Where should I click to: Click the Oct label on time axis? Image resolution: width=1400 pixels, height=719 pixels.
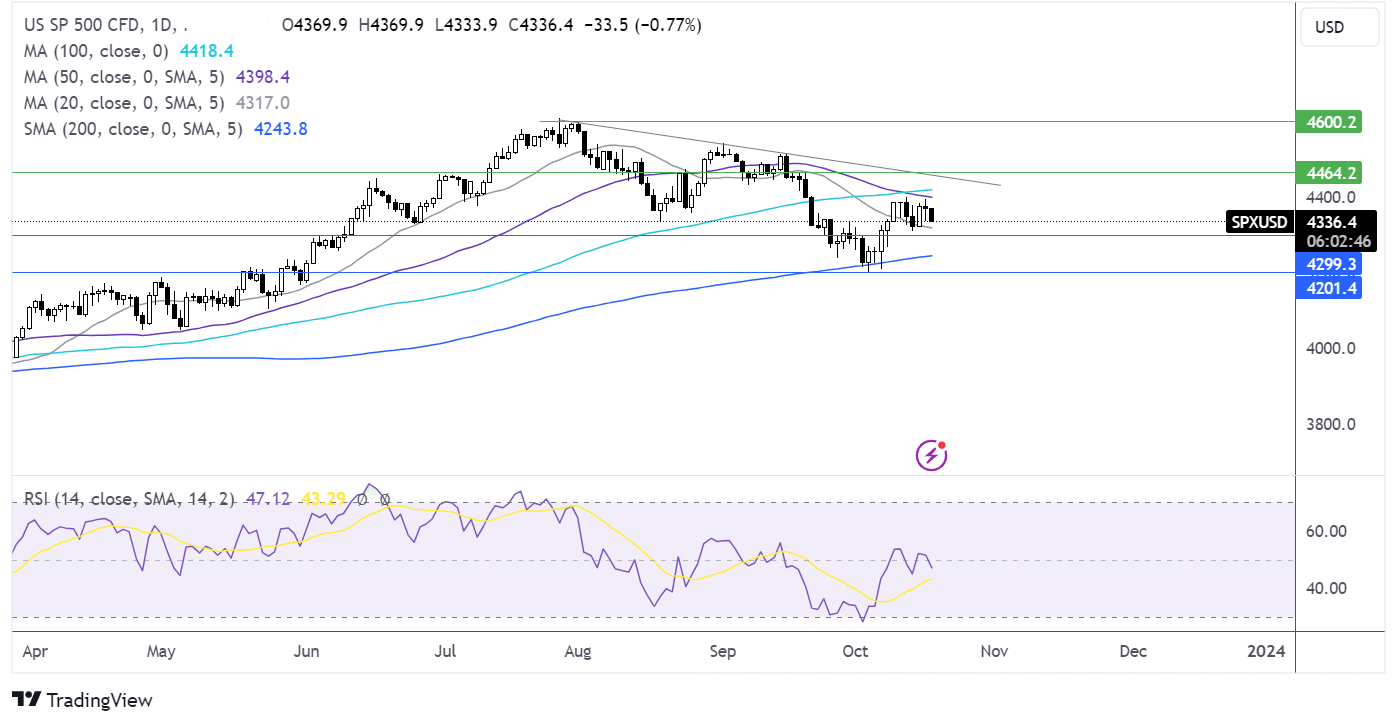[856, 651]
